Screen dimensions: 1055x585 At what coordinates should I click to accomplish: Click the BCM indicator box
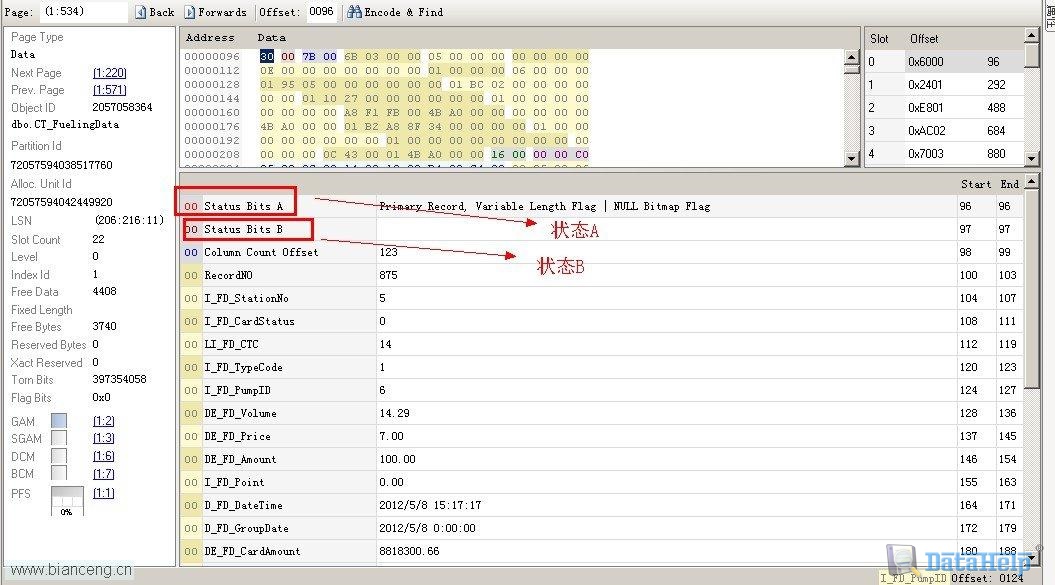coord(59,473)
